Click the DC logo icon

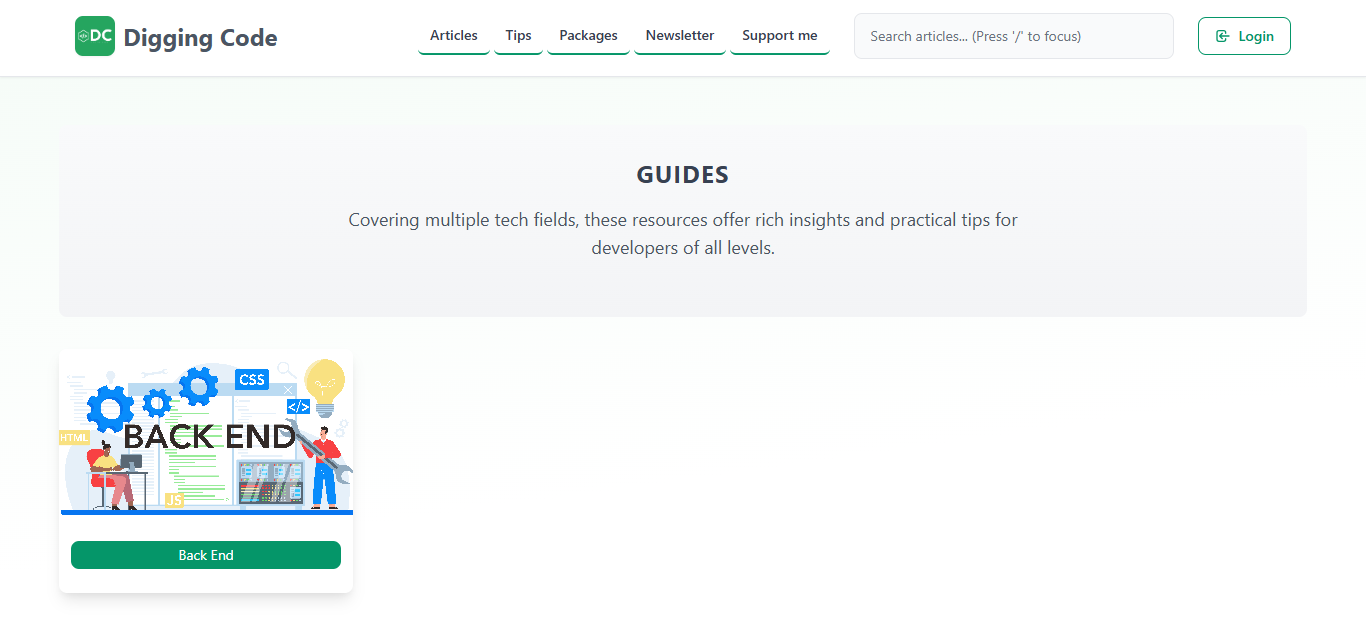94,35
